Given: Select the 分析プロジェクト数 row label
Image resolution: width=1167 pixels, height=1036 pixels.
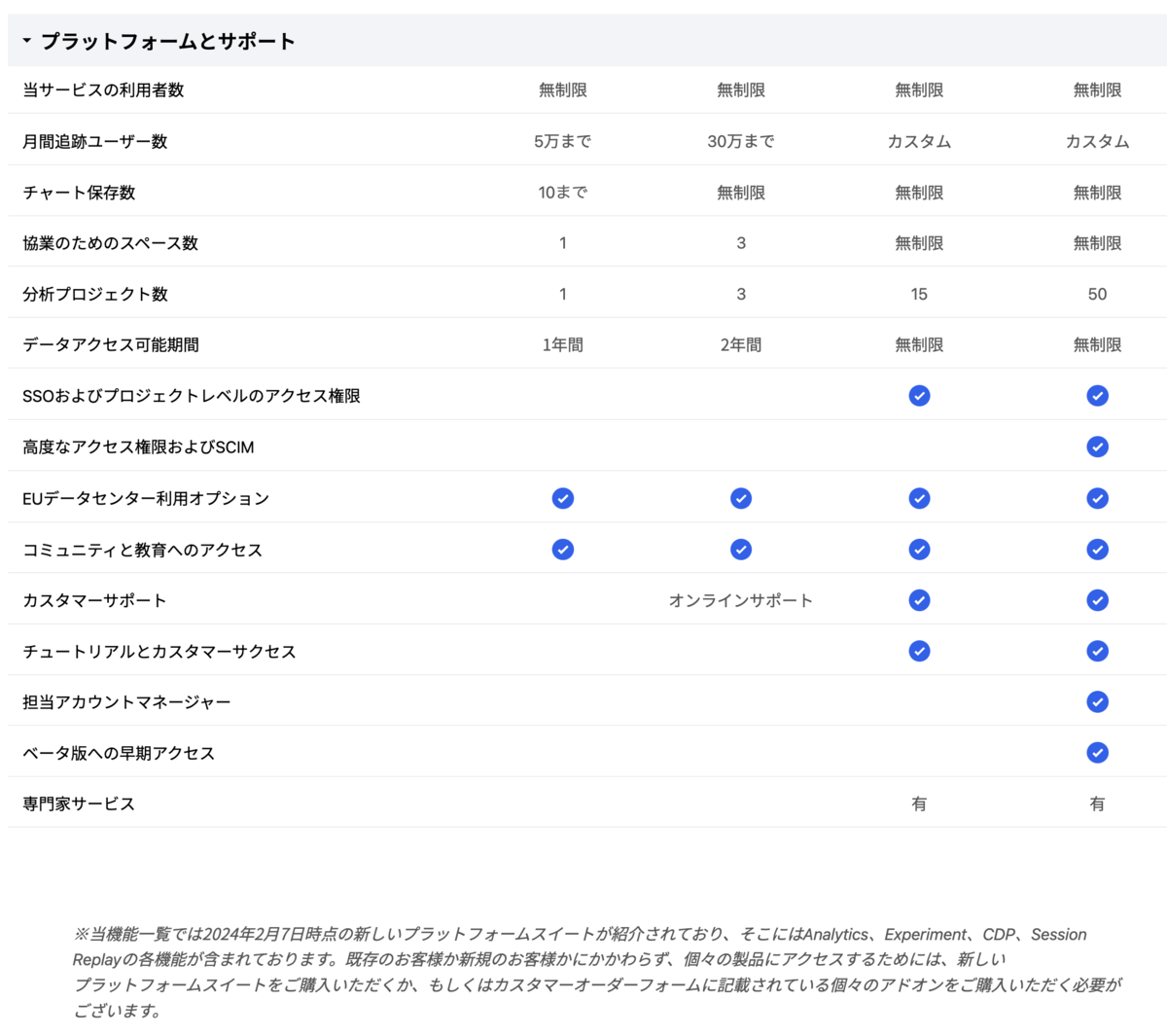Looking at the screenshot, I should tap(95, 294).
